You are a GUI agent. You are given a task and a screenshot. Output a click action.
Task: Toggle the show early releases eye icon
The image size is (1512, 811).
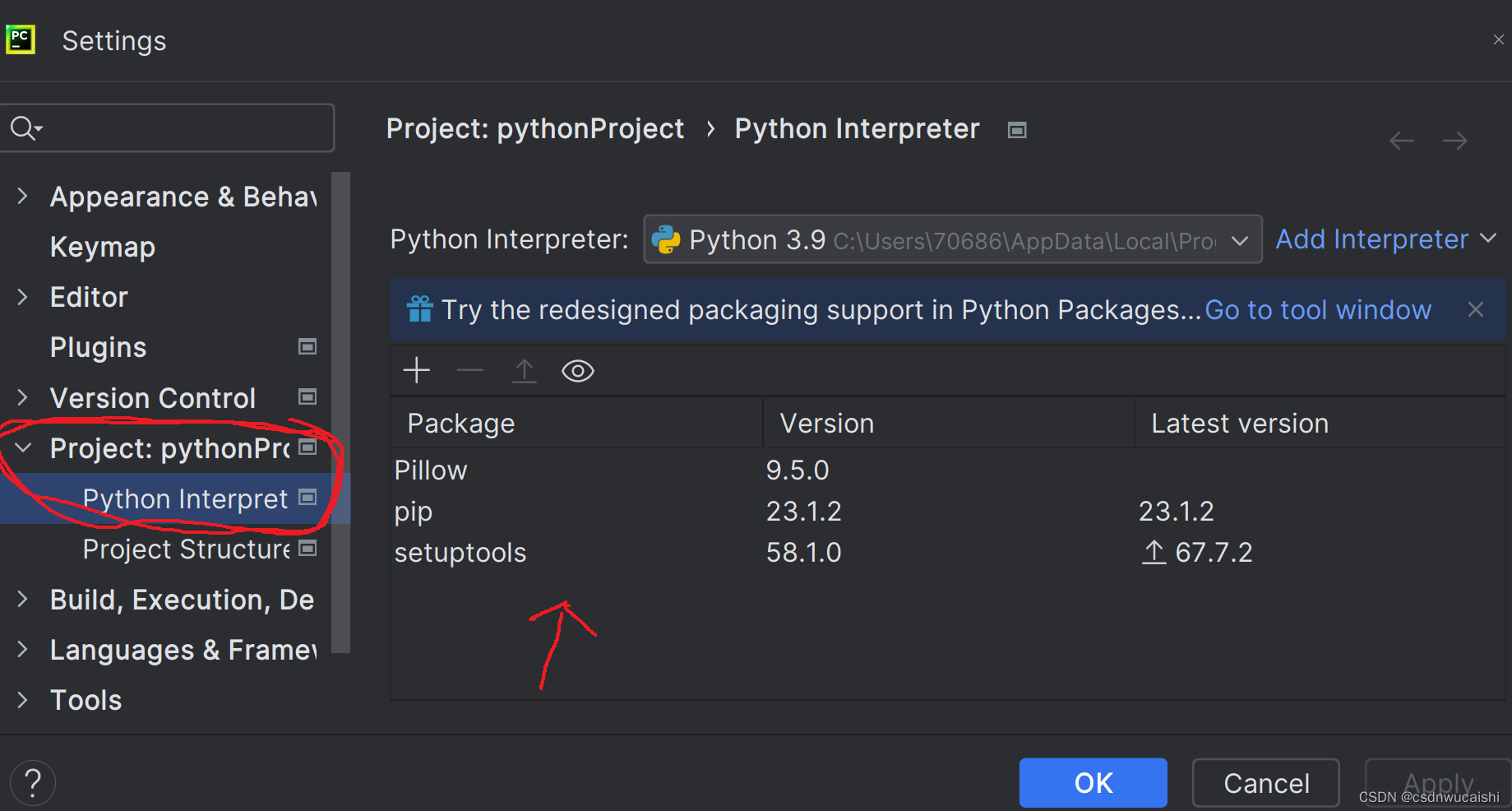coord(577,371)
